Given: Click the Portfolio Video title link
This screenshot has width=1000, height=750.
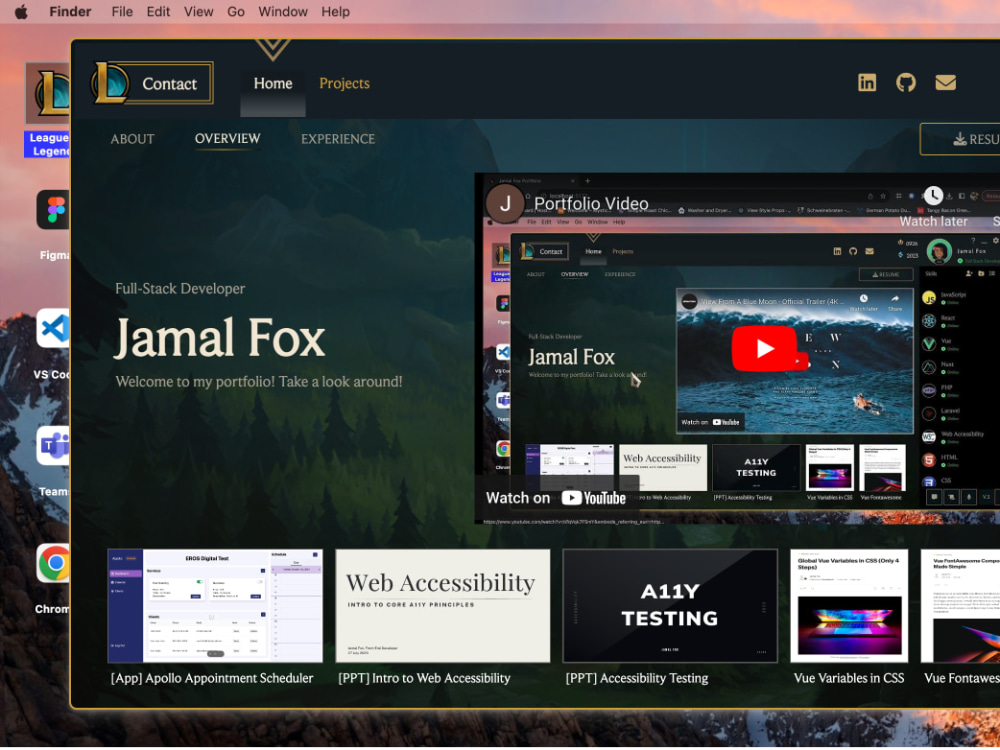Looking at the screenshot, I should [591, 203].
